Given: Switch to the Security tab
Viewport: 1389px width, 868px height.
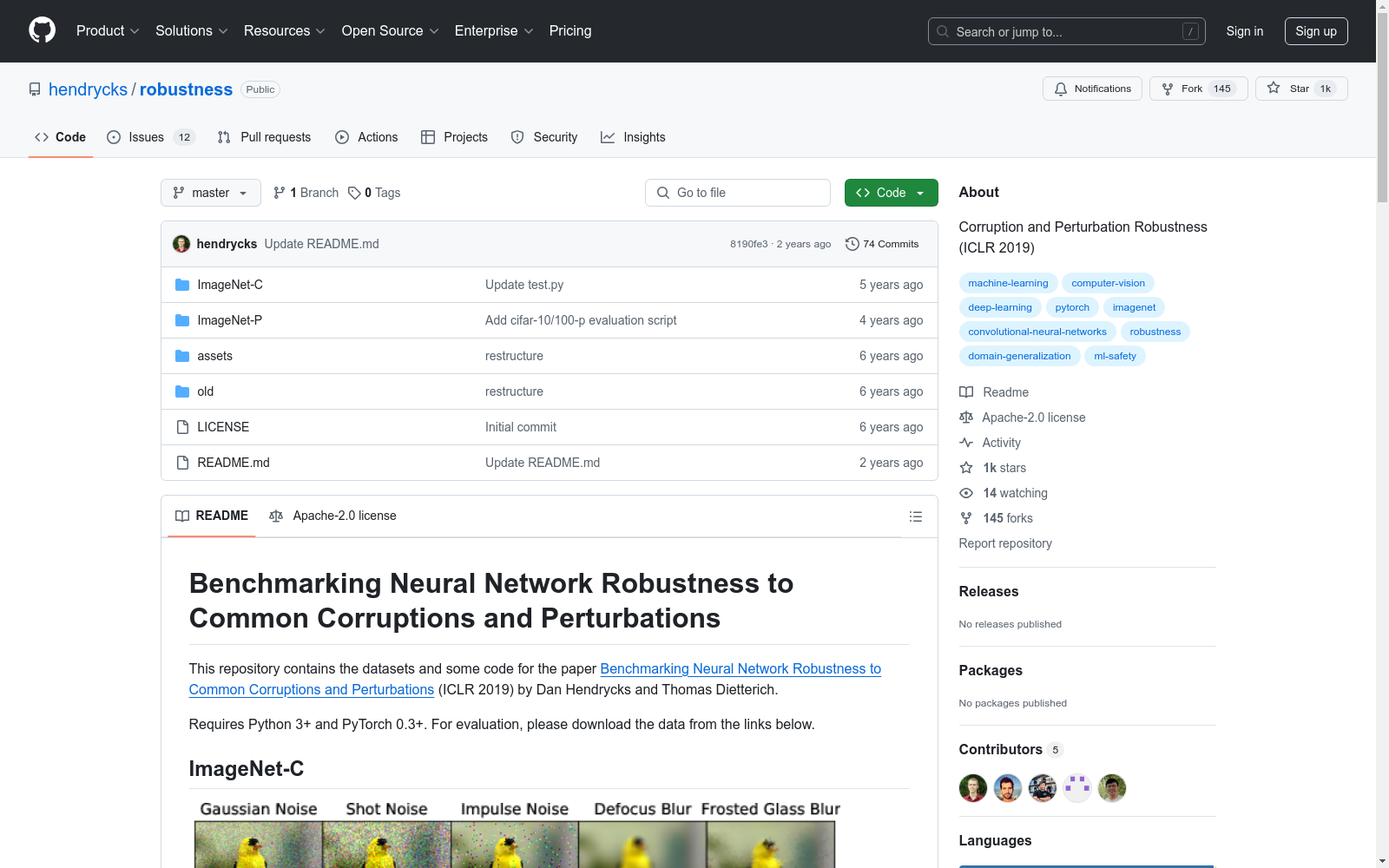Looking at the screenshot, I should coord(544,137).
